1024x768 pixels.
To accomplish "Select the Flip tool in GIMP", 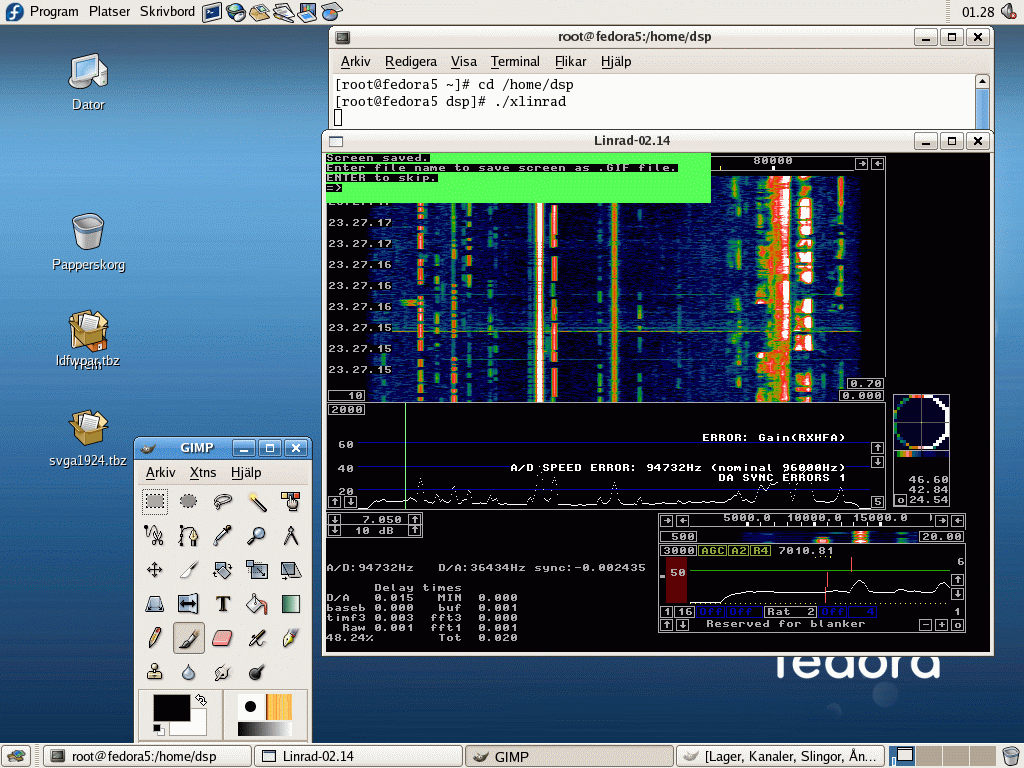I will click(x=189, y=603).
